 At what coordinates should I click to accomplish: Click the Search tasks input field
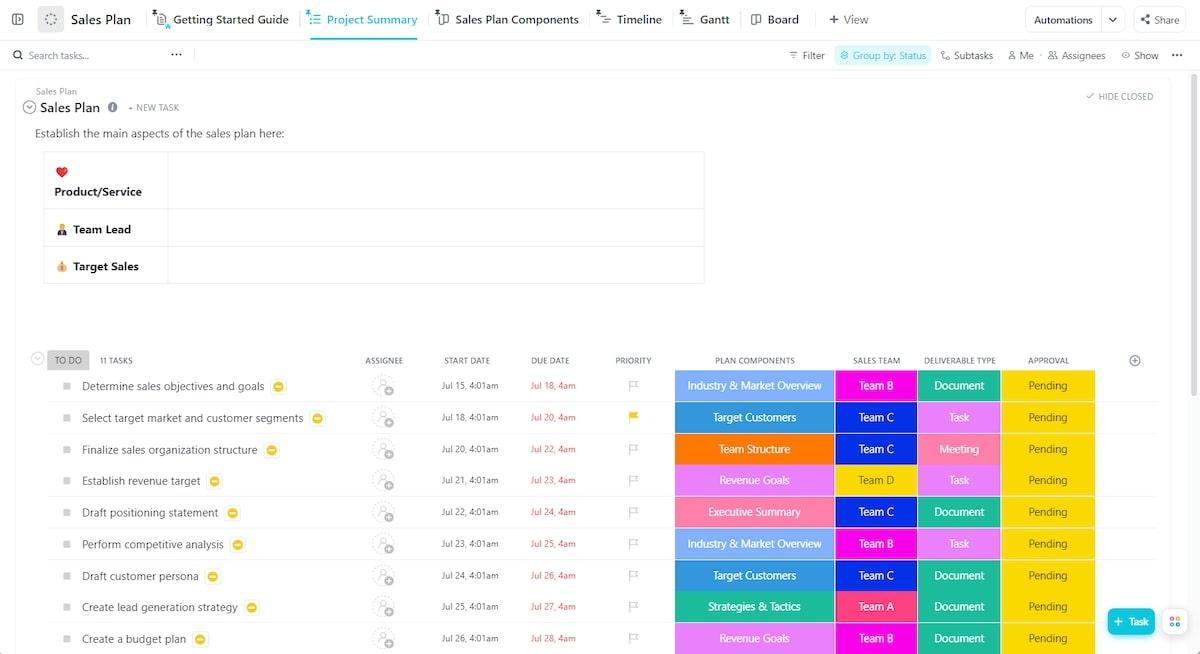click(90, 56)
